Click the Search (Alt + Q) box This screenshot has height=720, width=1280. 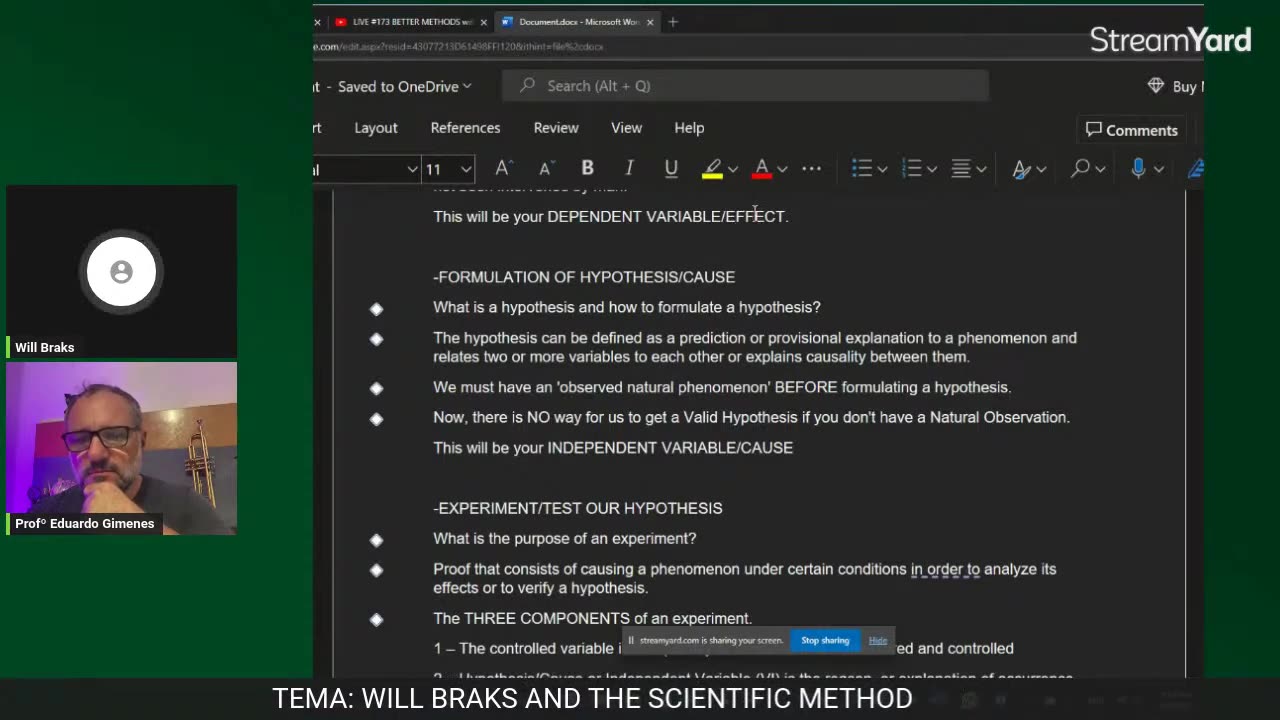(x=746, y=86)
